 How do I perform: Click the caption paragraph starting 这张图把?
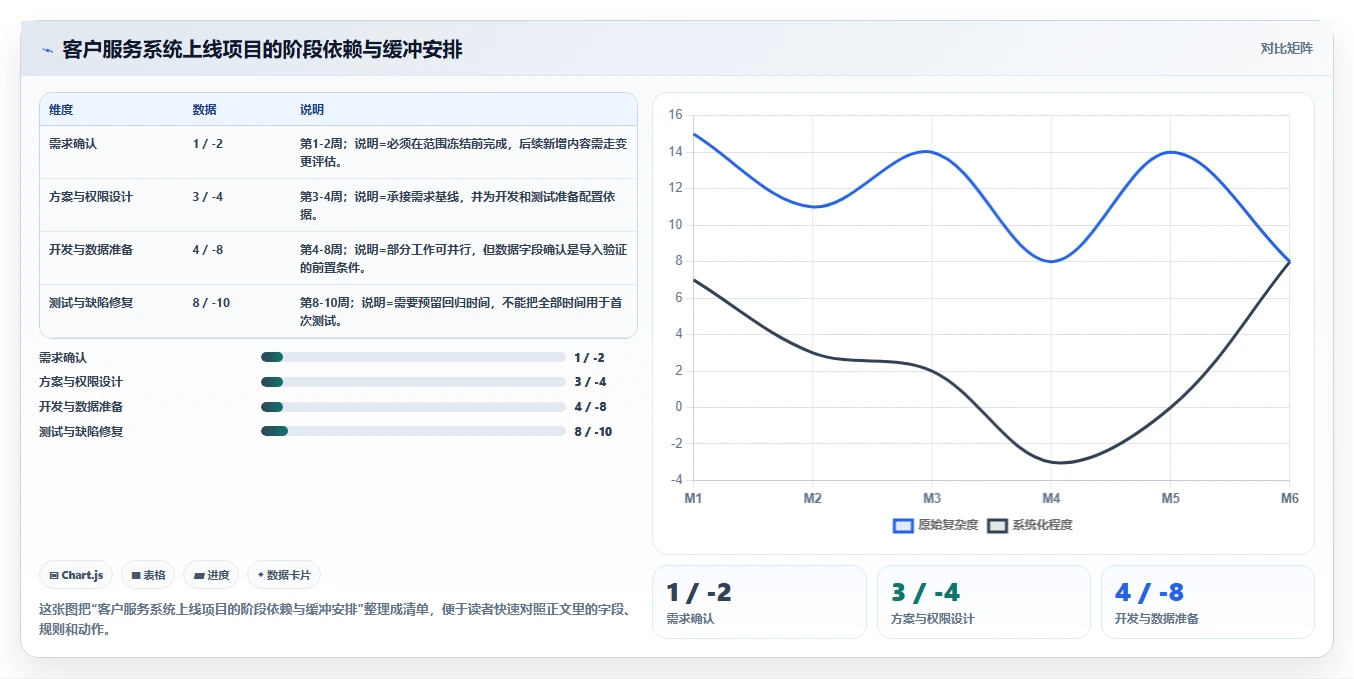point(335,619)
